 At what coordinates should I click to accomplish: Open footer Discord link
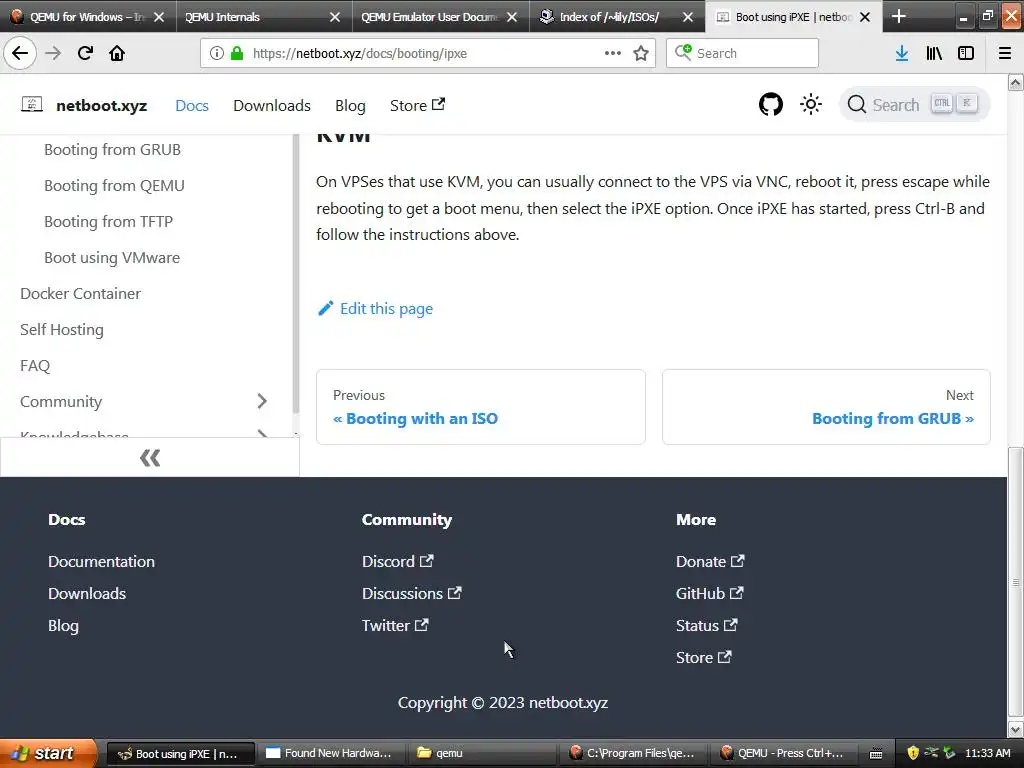click(x=398, y=561)
